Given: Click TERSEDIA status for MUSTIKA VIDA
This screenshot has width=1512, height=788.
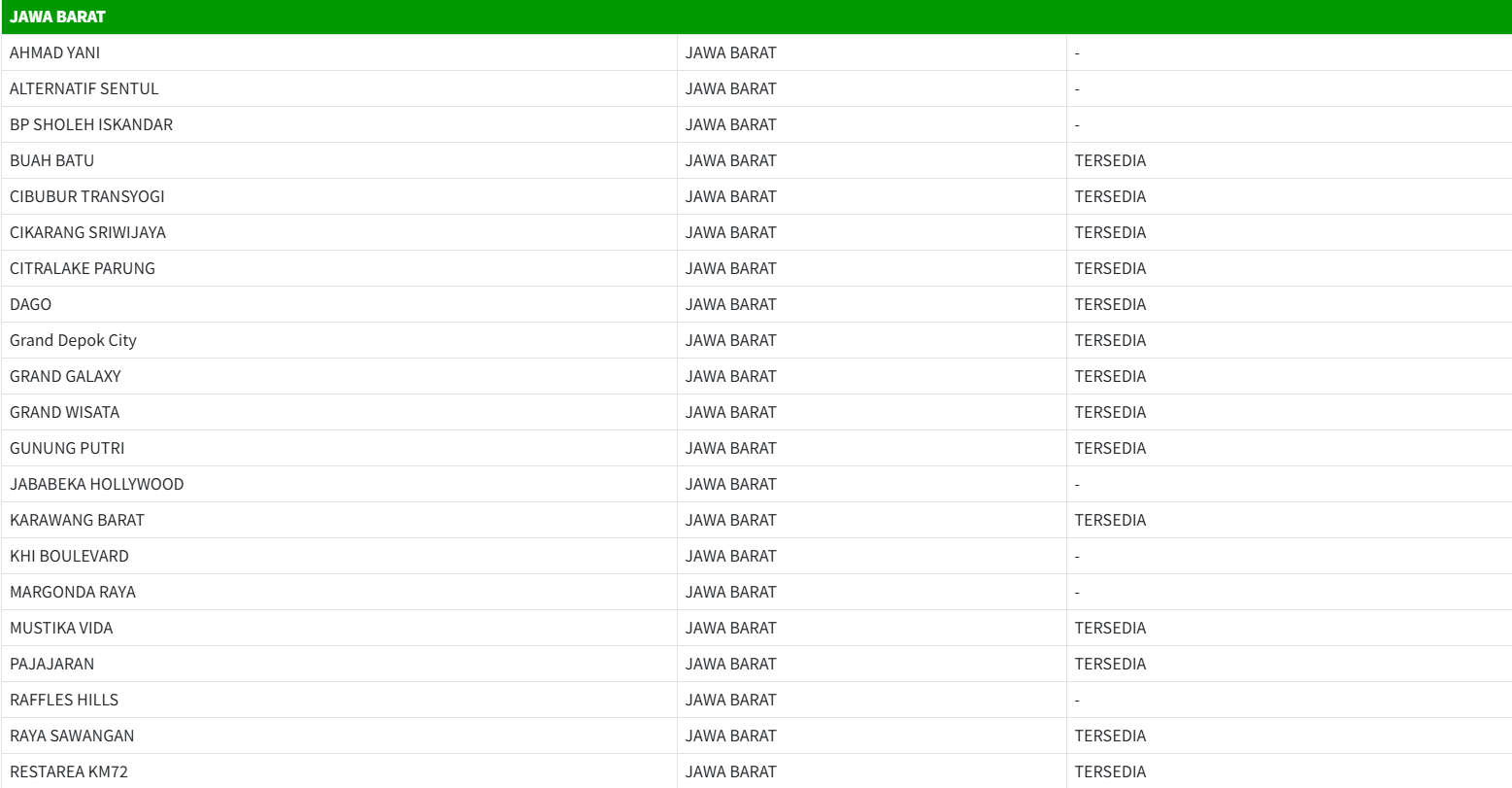Looking at the screenshot, I should pos(1110,628).
